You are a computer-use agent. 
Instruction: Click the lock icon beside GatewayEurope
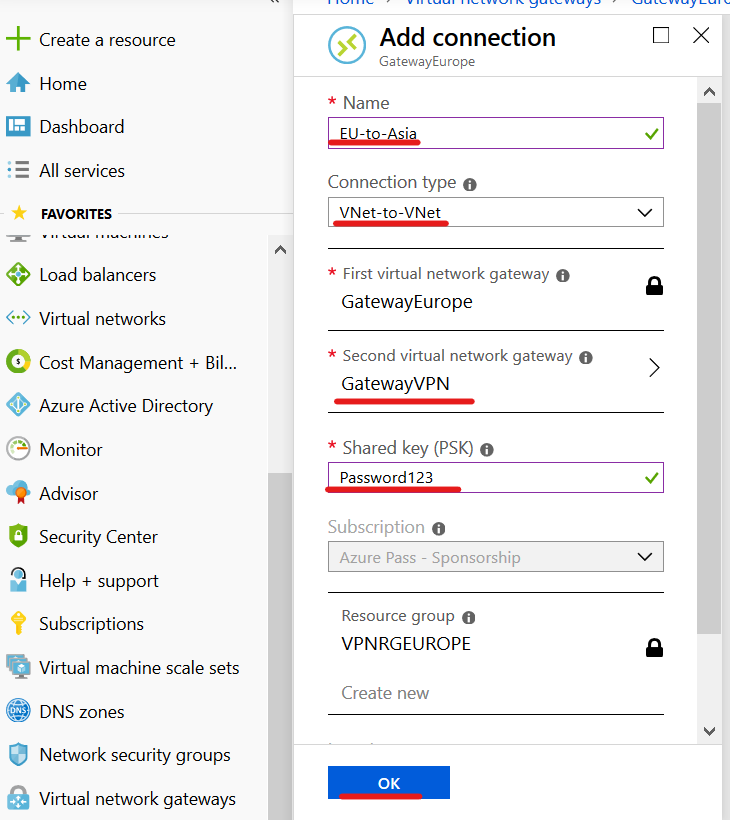click(654, 286)
